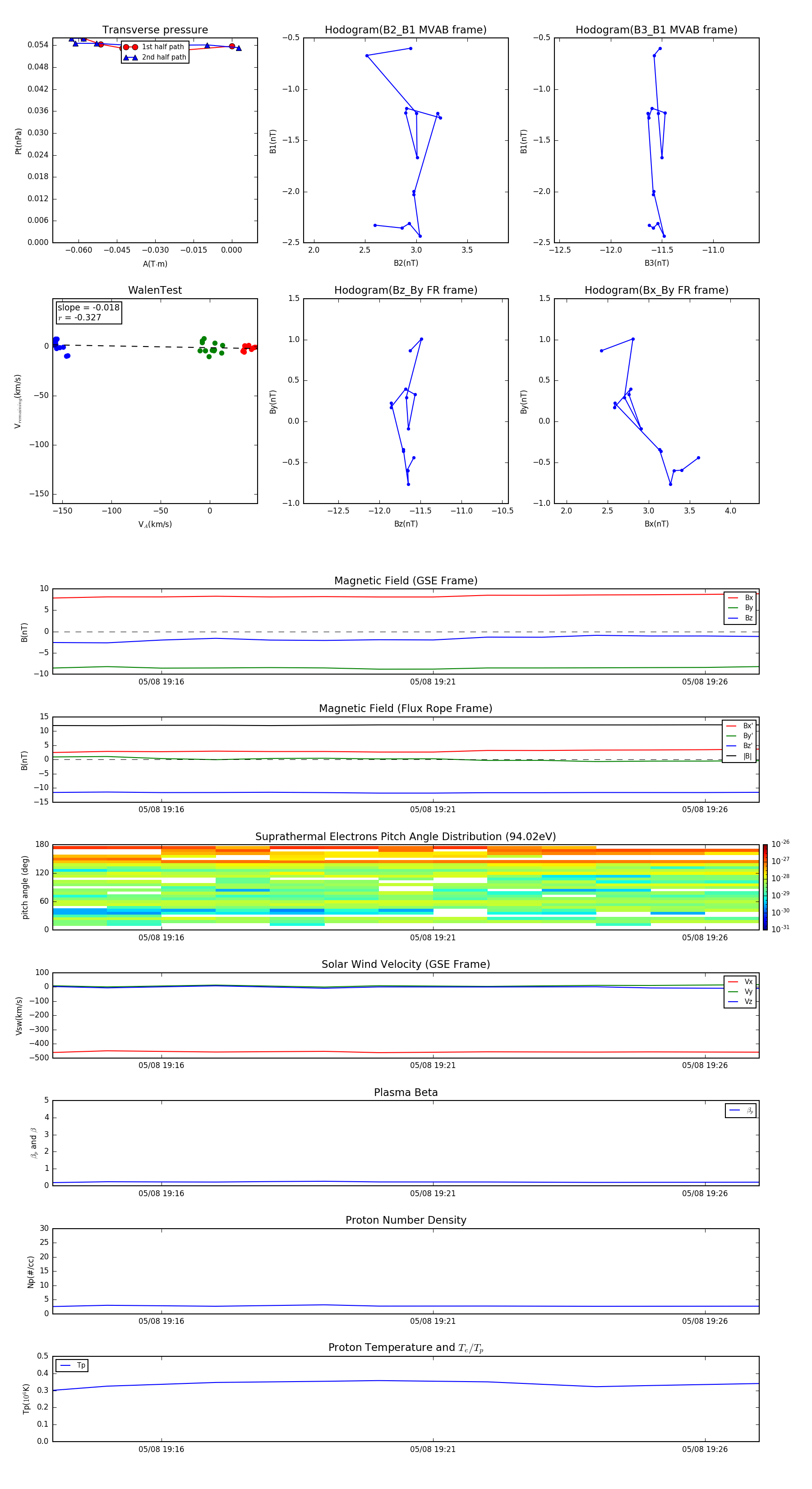Viewport: 812px width, 1489px height.
Task: Click the "WalenTest" plot title
Action: click(155, 290)
